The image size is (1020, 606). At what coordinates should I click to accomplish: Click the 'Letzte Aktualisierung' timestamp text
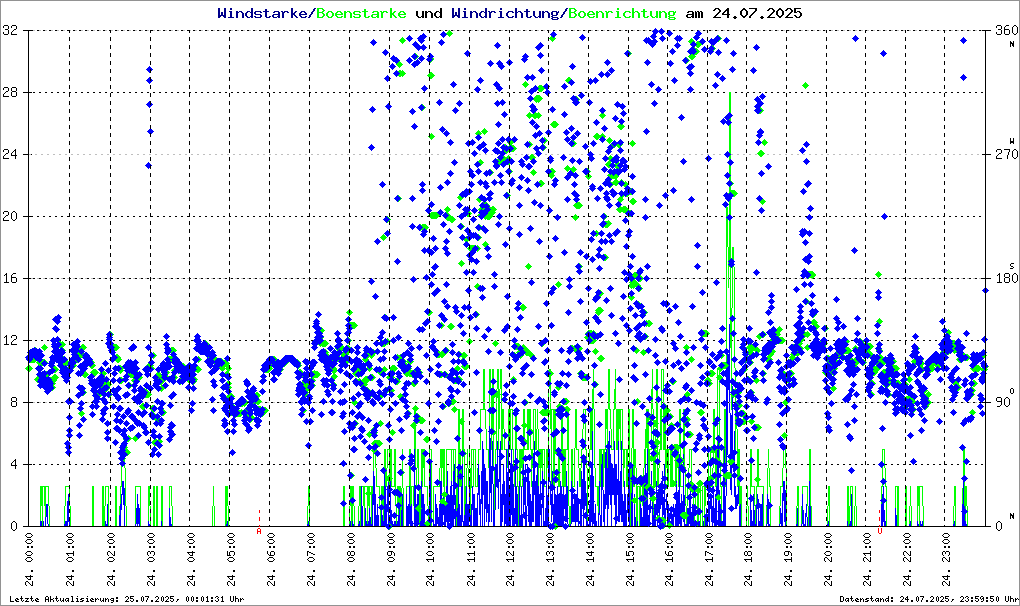(x=126, y=598)
